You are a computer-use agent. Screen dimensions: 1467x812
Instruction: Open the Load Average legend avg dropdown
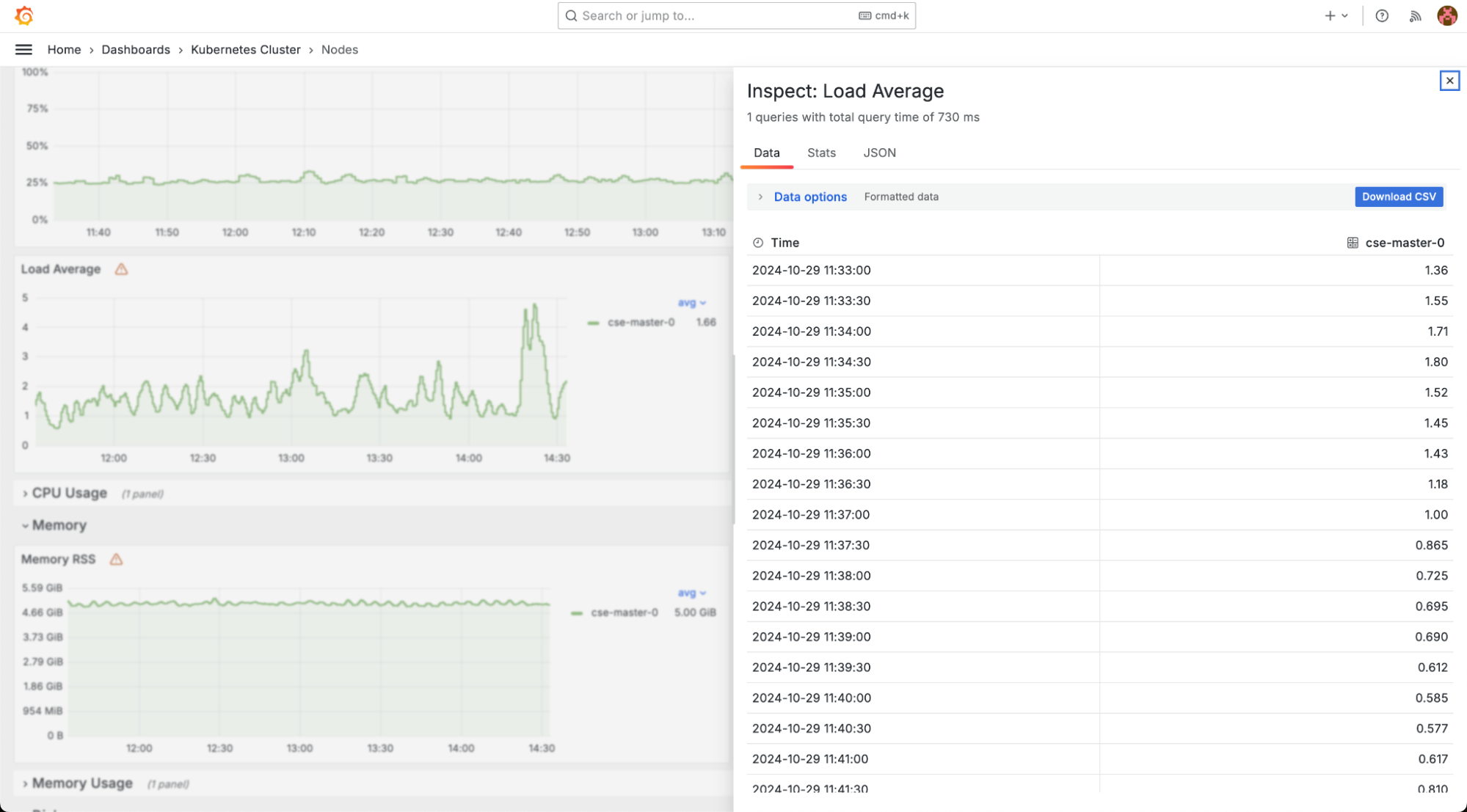pos(691,302)
